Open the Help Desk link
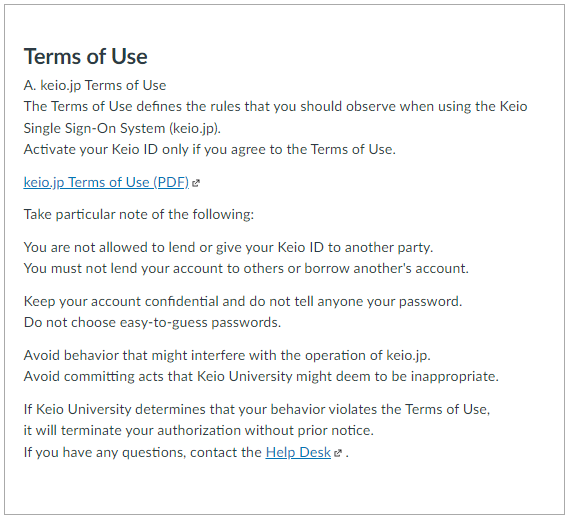This screenshot has height=517, width=569. point(298,452)
